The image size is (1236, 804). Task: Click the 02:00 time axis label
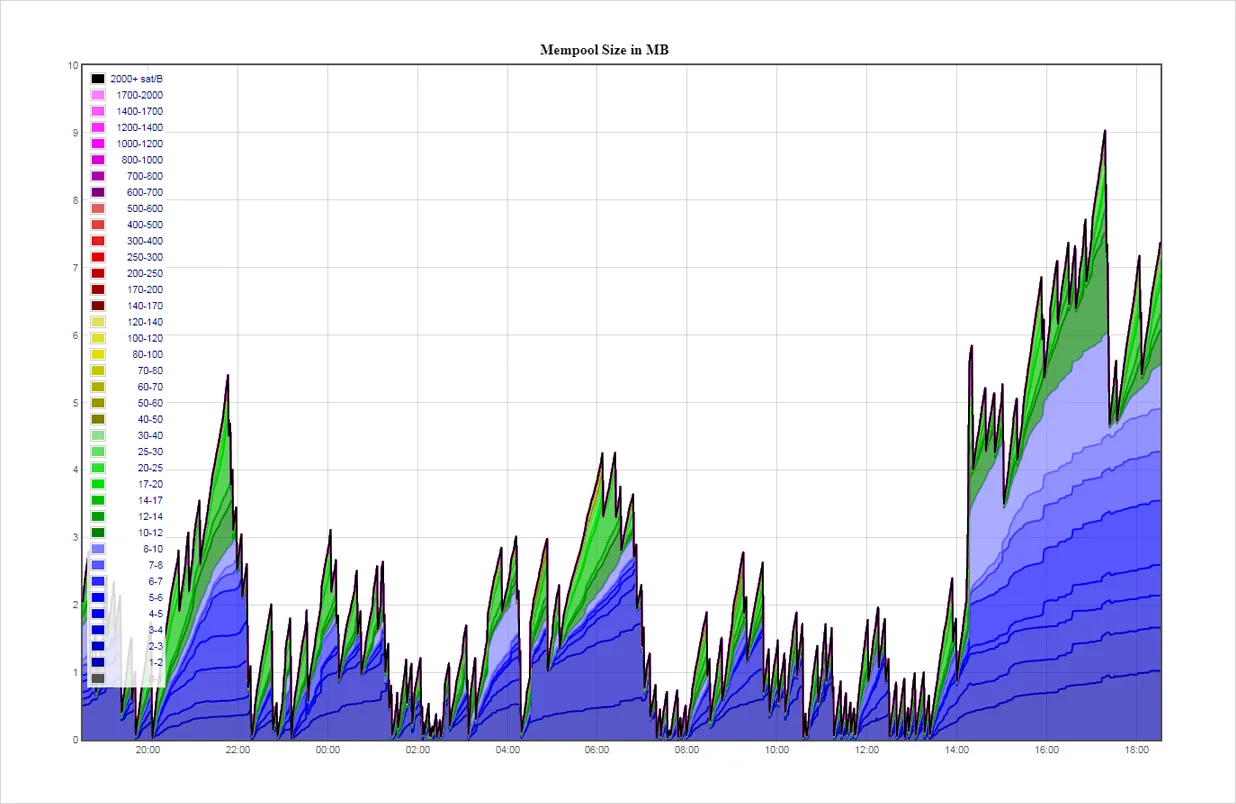(x=417, y=750)
